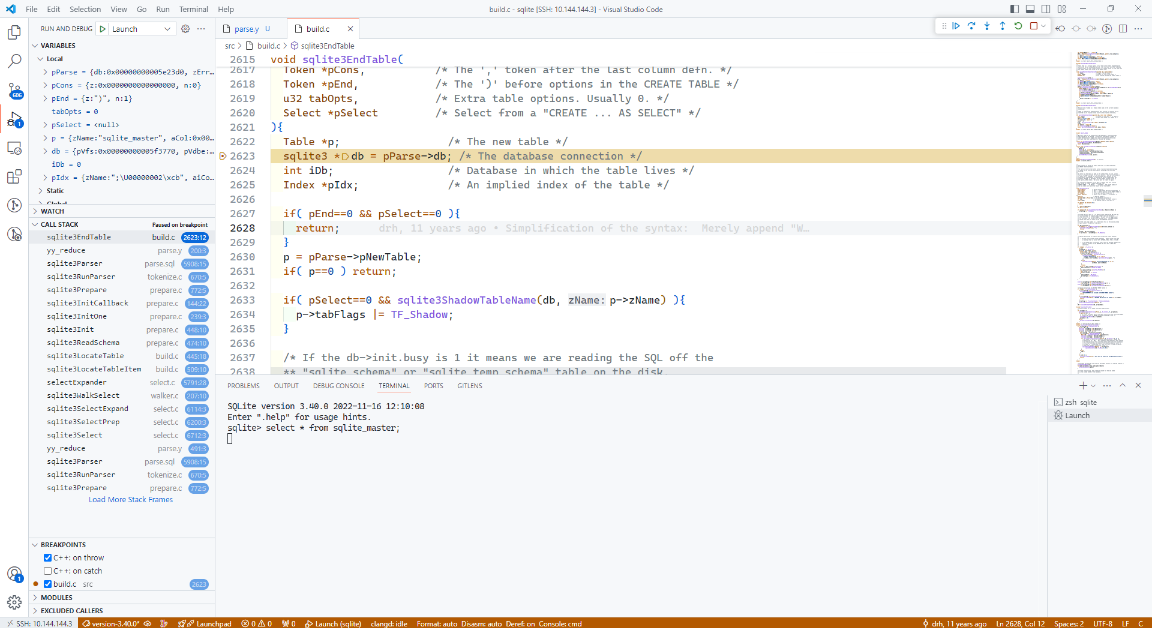Click the Step Into debug icon

(986, 26)
